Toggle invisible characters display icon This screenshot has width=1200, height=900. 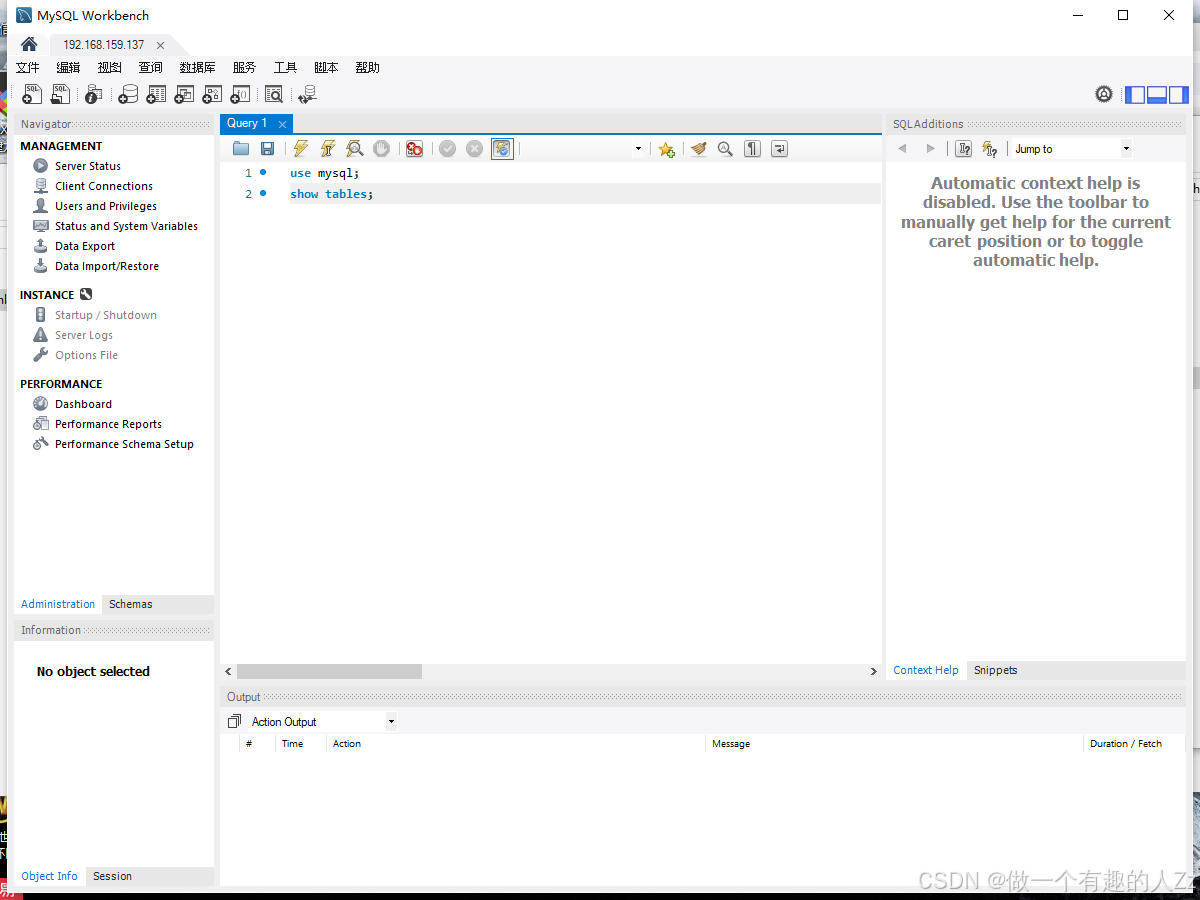click(752, 149)
